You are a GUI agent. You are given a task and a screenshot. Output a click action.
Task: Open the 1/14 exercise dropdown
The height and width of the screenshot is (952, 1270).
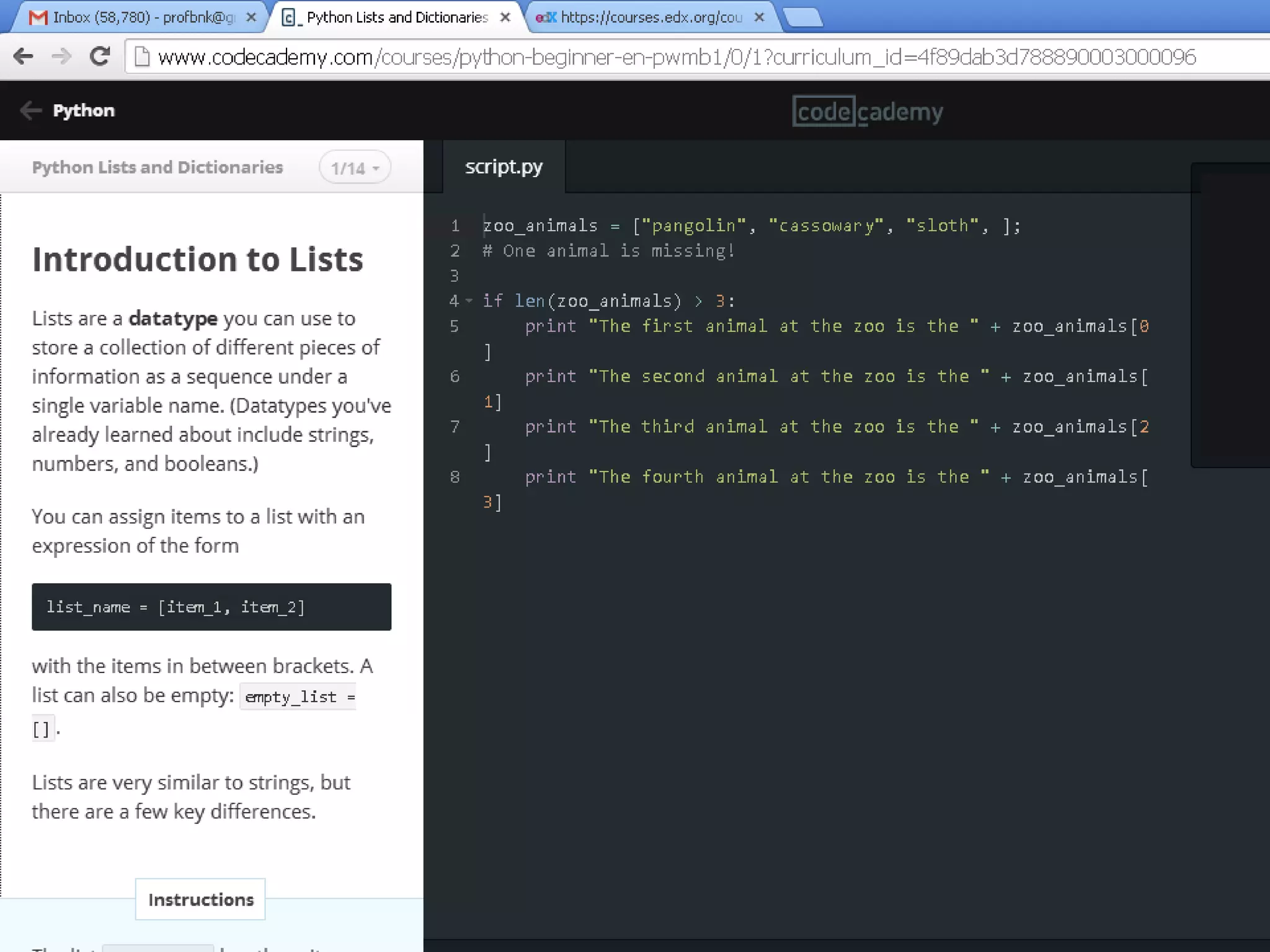355,167
